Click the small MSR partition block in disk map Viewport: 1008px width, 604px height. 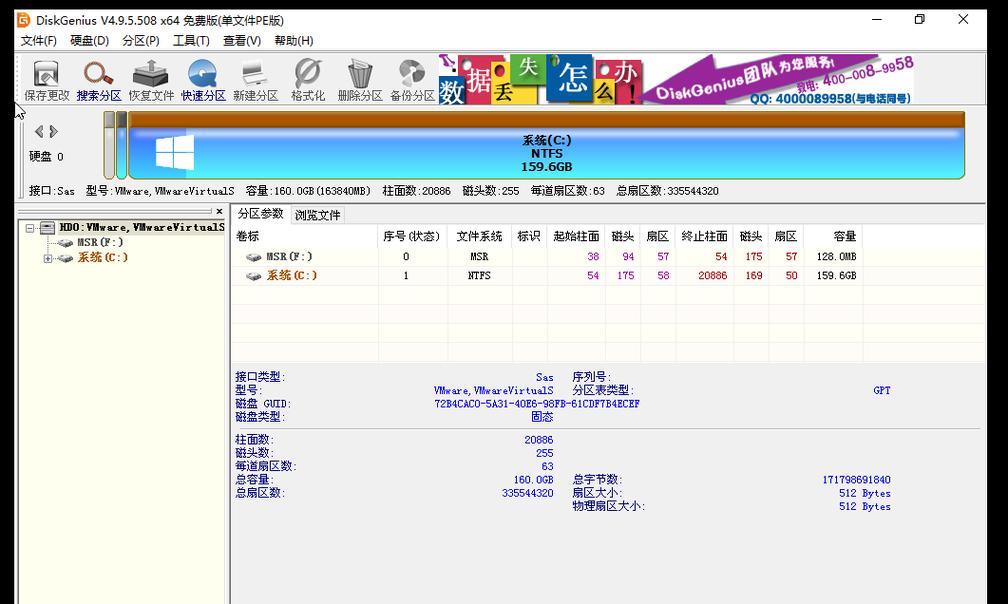click(x=121, y=145)
